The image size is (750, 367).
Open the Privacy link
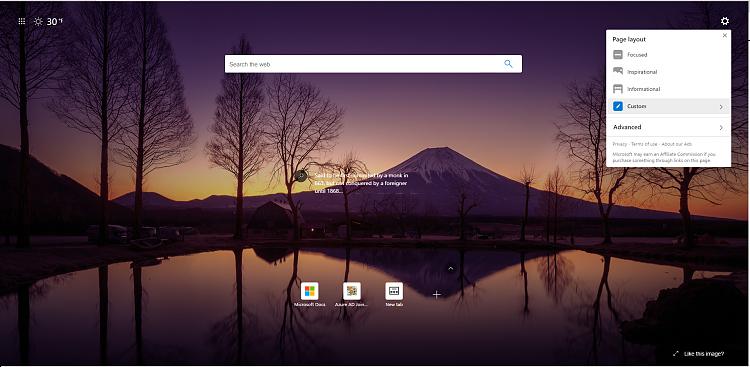pyautogui.click(x=619, y=144)
